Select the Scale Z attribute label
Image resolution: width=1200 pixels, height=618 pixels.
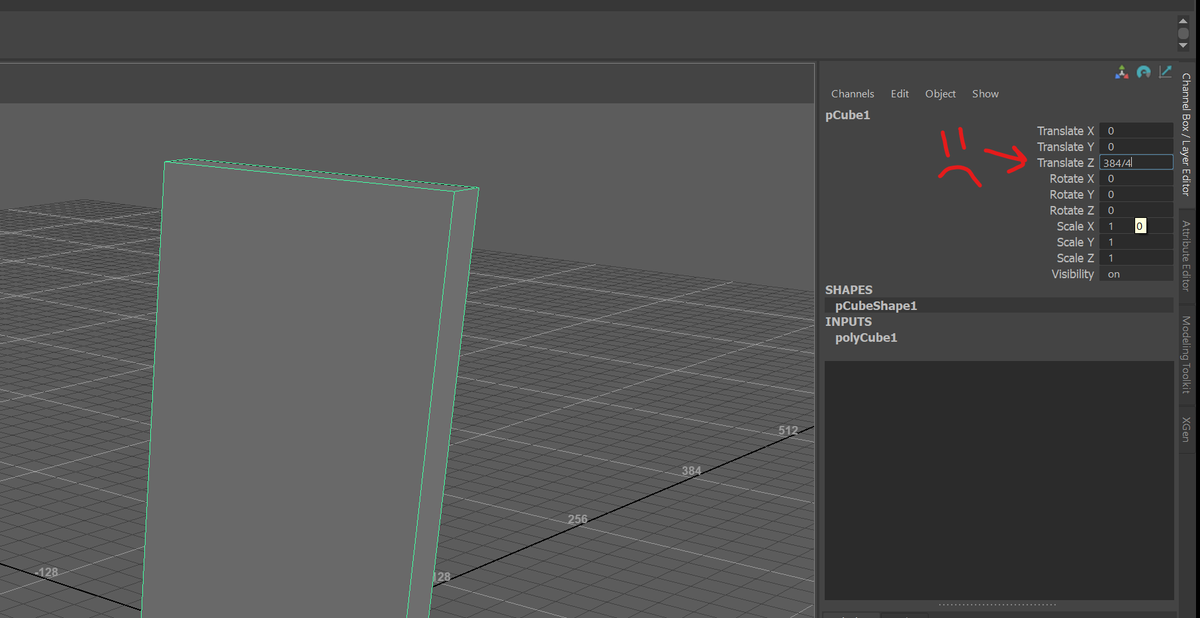[1076, 259]
